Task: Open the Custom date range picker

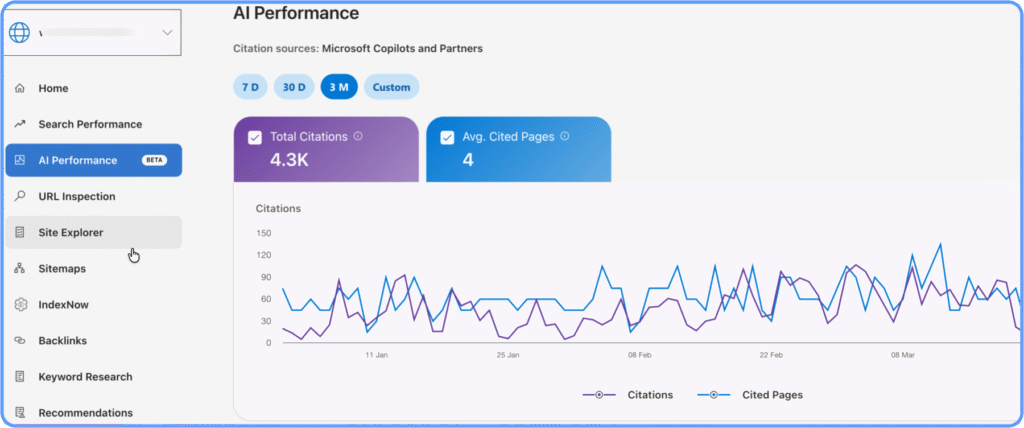Action: tap(391, 87)
